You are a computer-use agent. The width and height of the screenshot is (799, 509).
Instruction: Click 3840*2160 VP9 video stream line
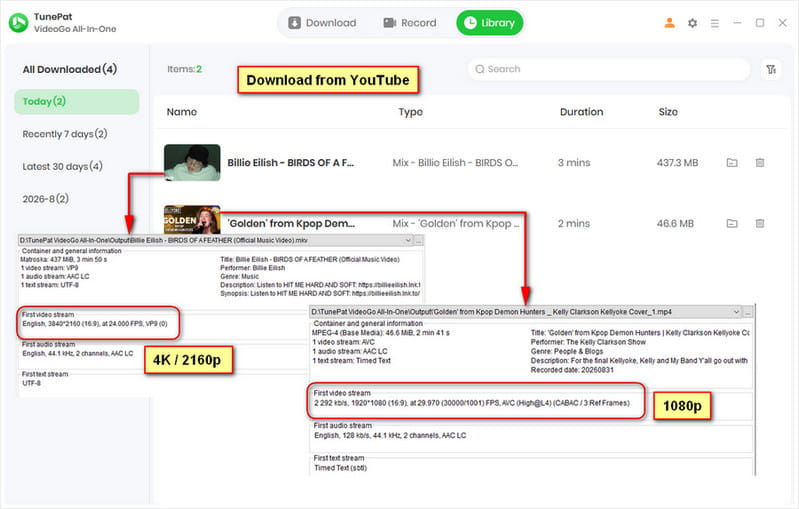(95, 324)
